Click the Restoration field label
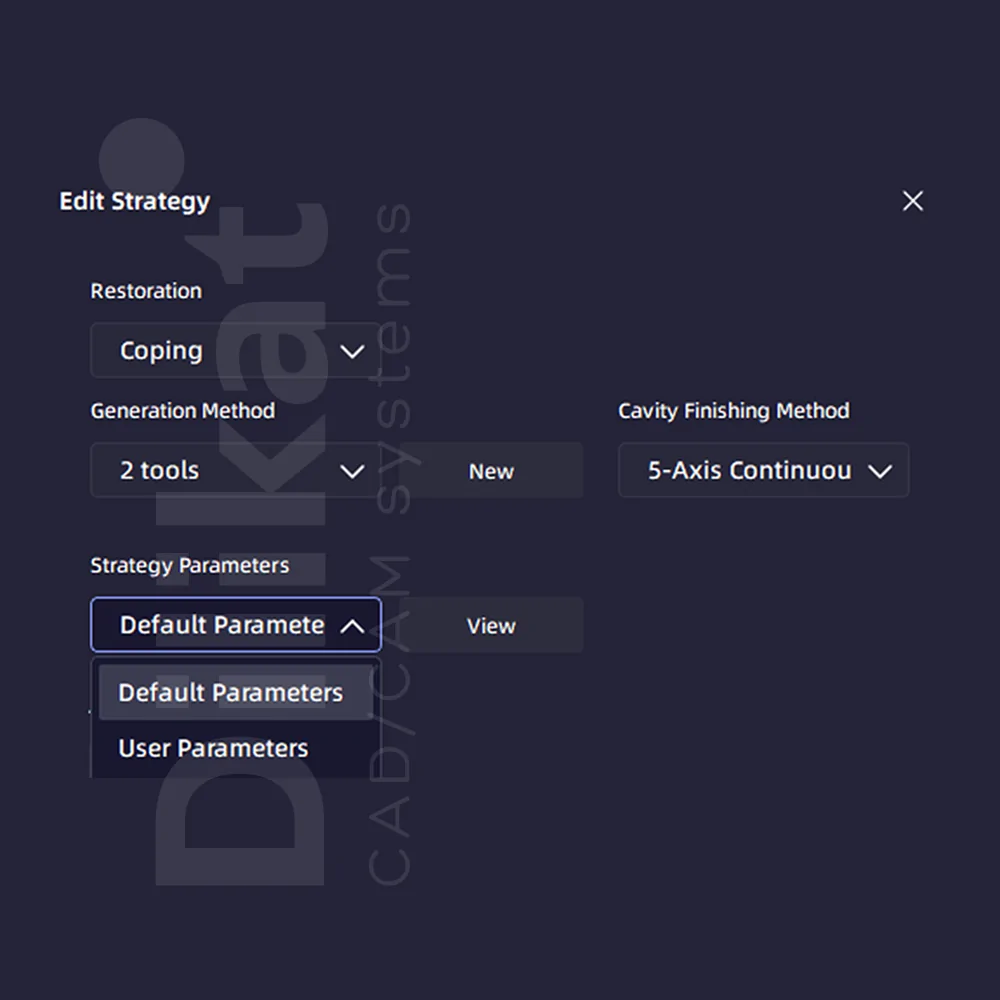Viewport: 1000px width, 1000px height. (146, 291)
